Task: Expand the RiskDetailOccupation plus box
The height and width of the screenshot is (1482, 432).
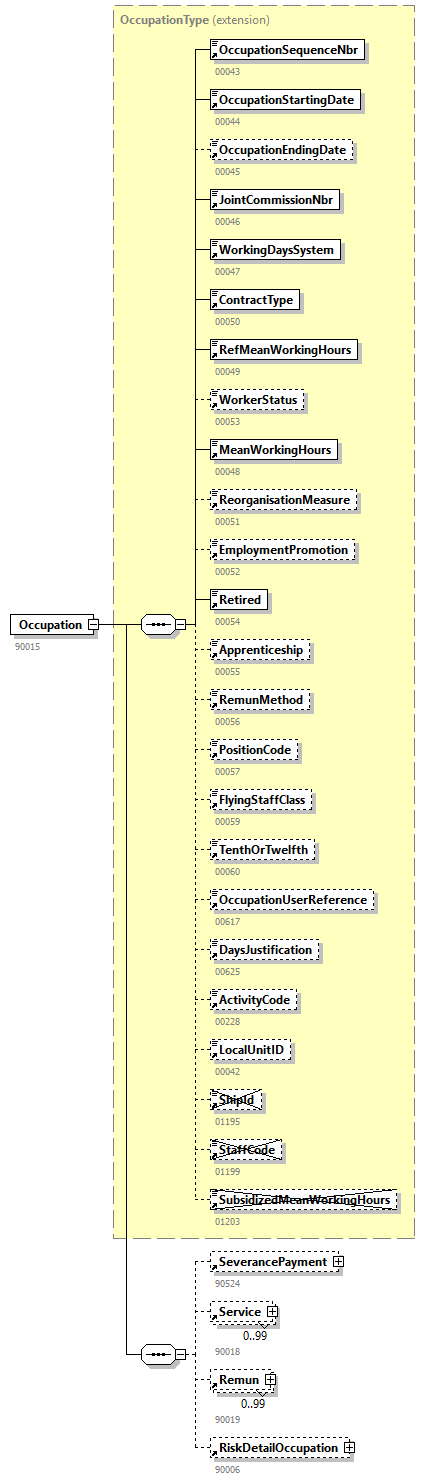Action: pos(349,1447)
